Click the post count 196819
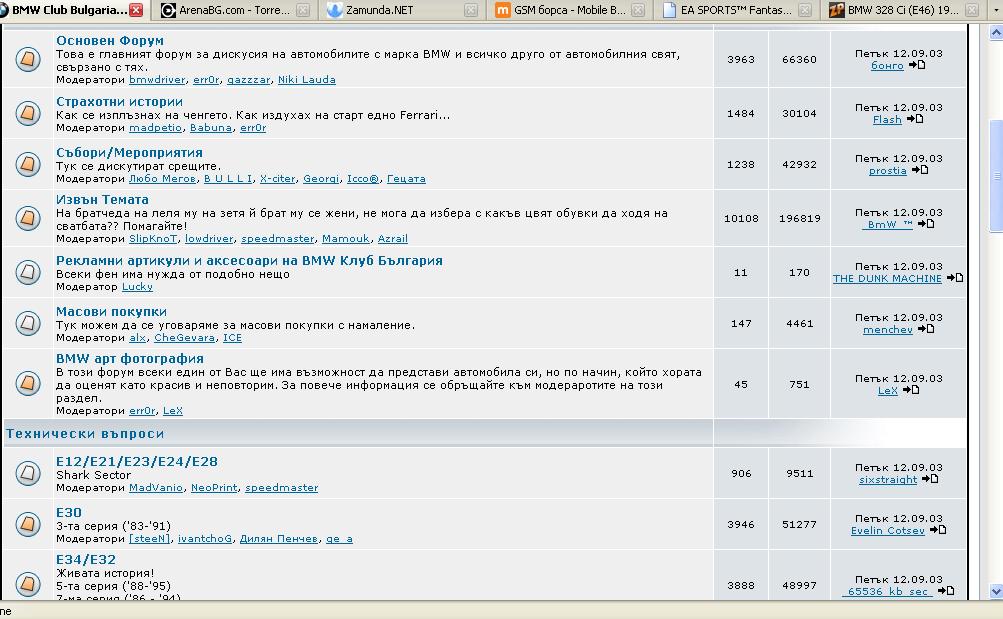The image size is (1003, 619). coord(799,219)
